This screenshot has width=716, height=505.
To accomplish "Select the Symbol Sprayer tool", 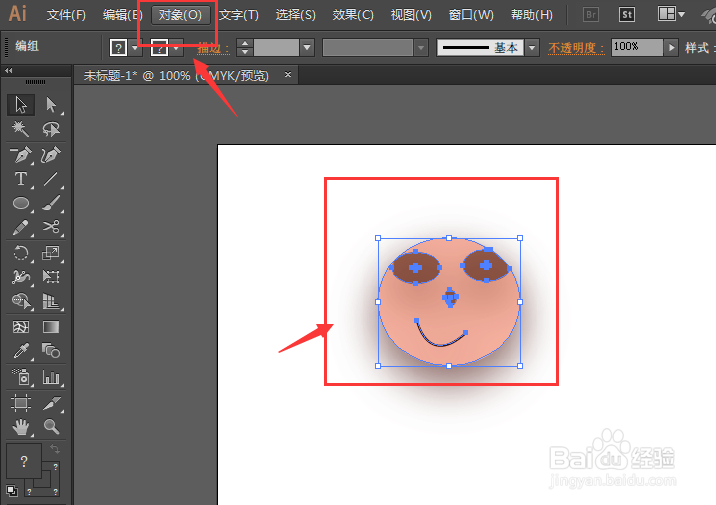I will [21, 377].
